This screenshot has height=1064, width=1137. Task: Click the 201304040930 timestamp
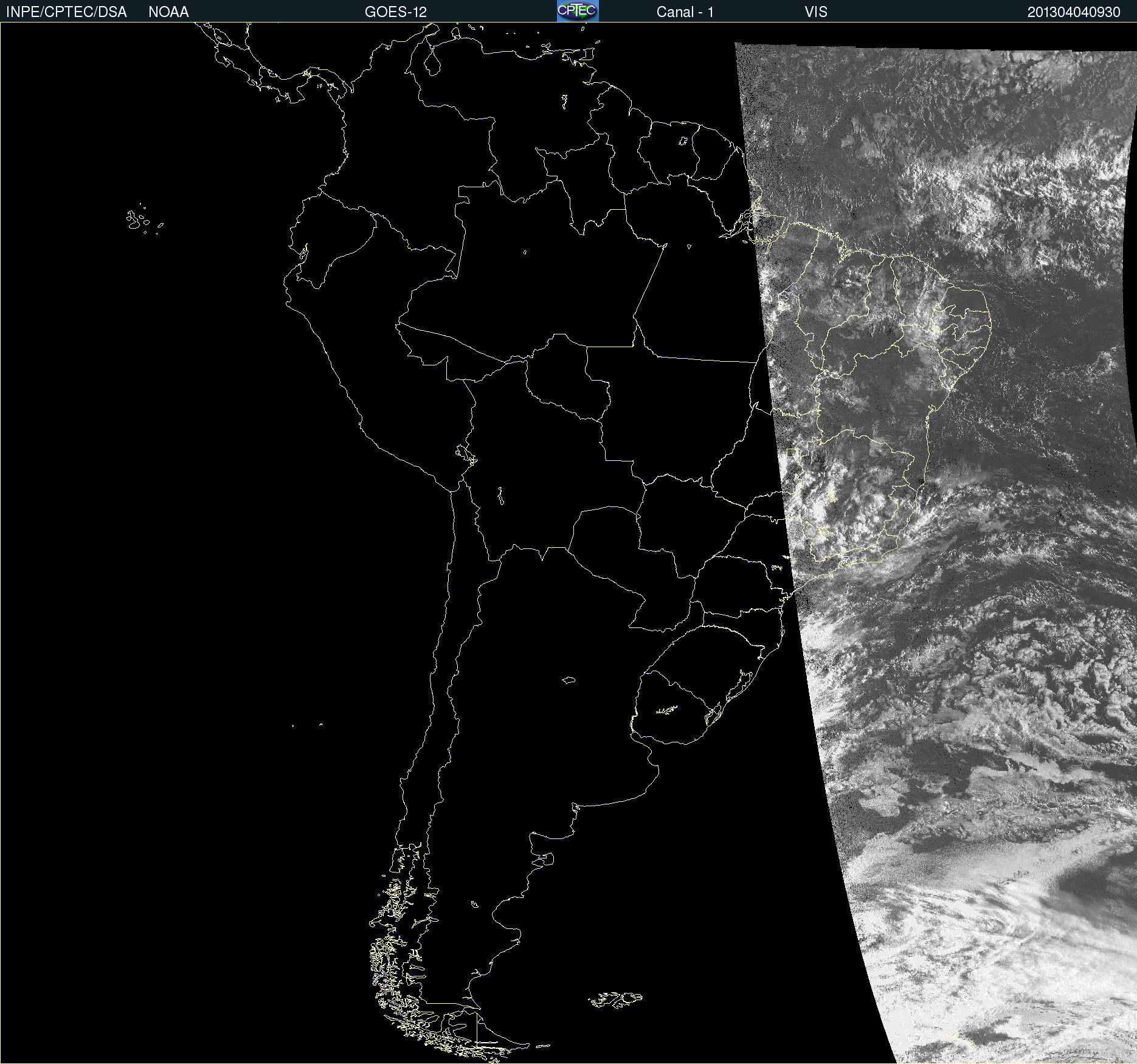point(1074,12)
